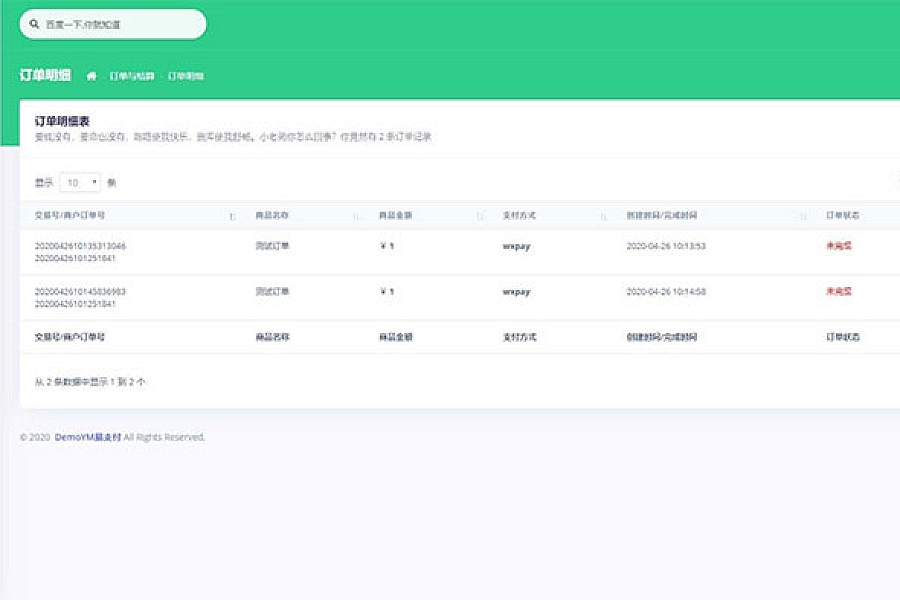This screenshot has height=600, width=900.
Task: Click 测试订单 name in 10:14:58 row
Action: point(272,292)
